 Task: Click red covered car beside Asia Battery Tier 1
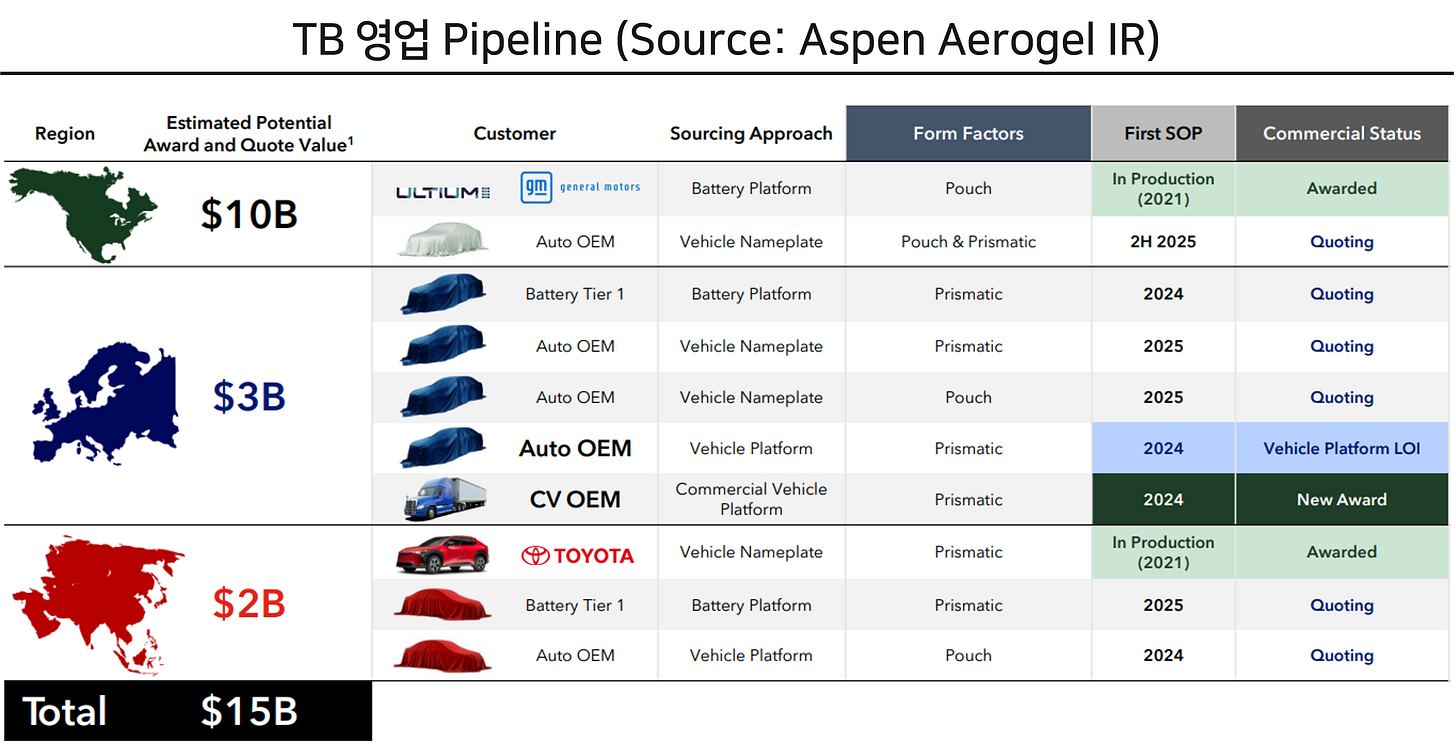[443, 604]
